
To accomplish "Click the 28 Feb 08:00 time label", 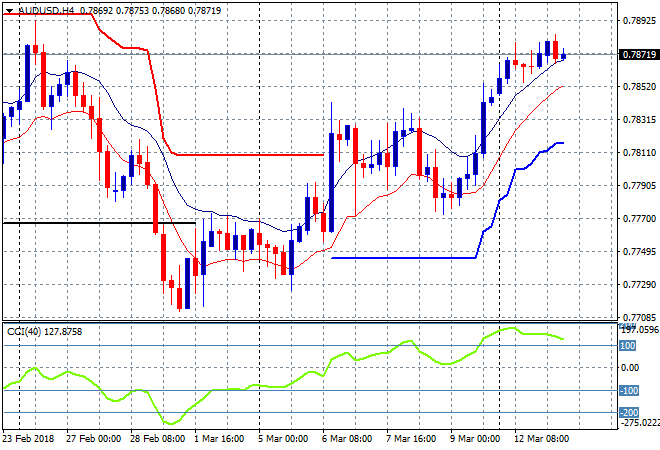I will (x=157, y=439).
